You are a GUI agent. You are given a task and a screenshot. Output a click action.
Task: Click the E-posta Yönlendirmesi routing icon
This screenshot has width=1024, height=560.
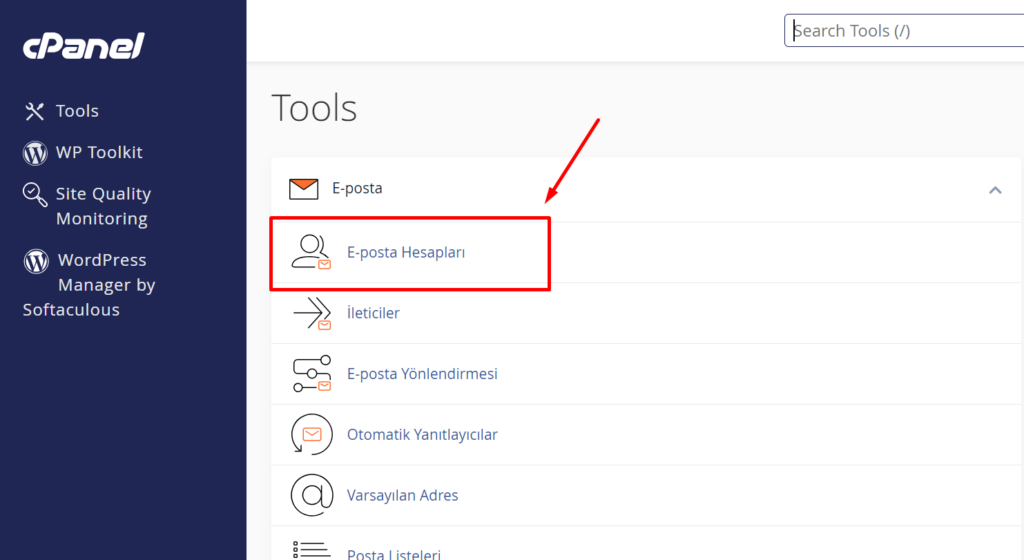click(312, 373)
